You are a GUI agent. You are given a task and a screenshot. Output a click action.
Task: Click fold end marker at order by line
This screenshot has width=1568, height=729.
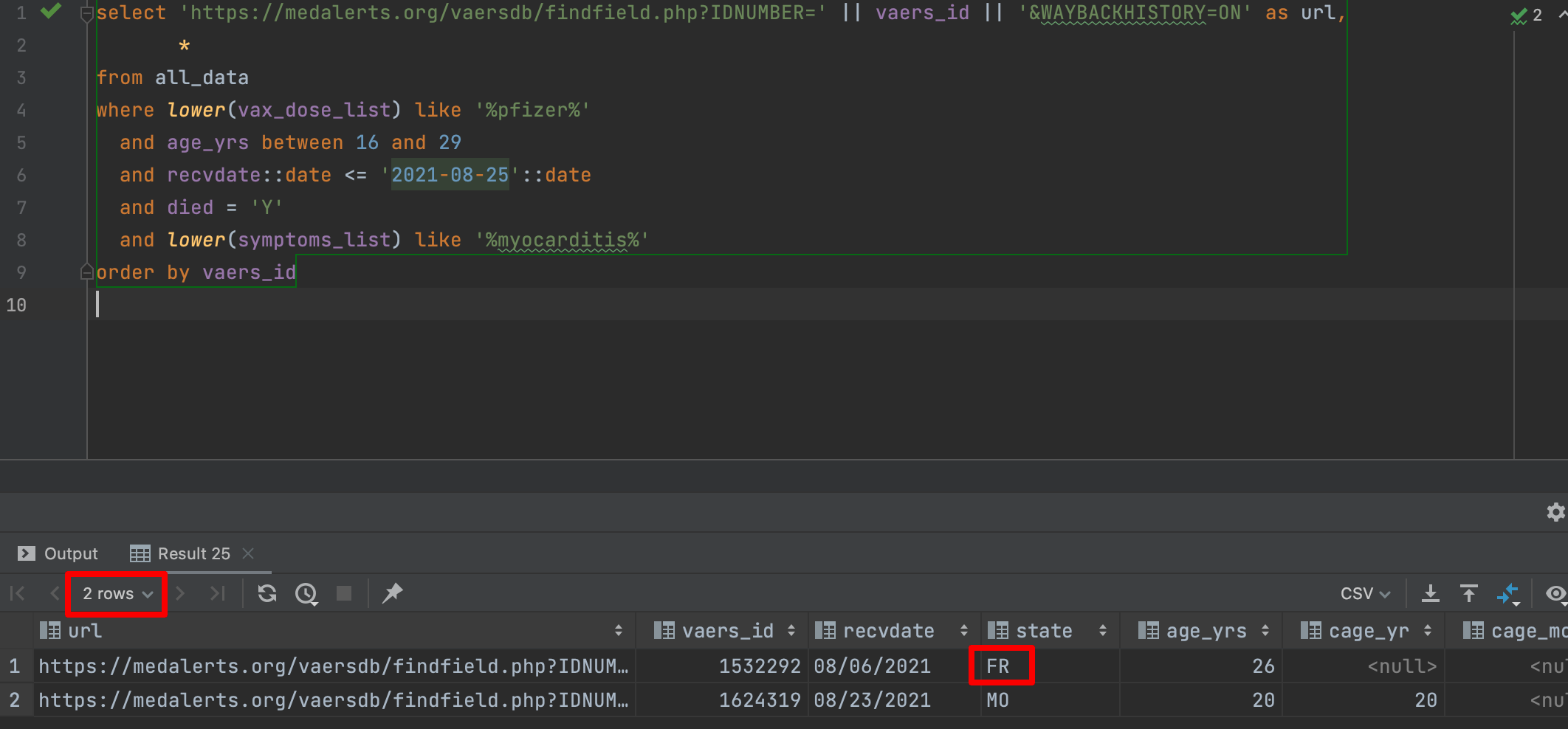click(86, 272)
